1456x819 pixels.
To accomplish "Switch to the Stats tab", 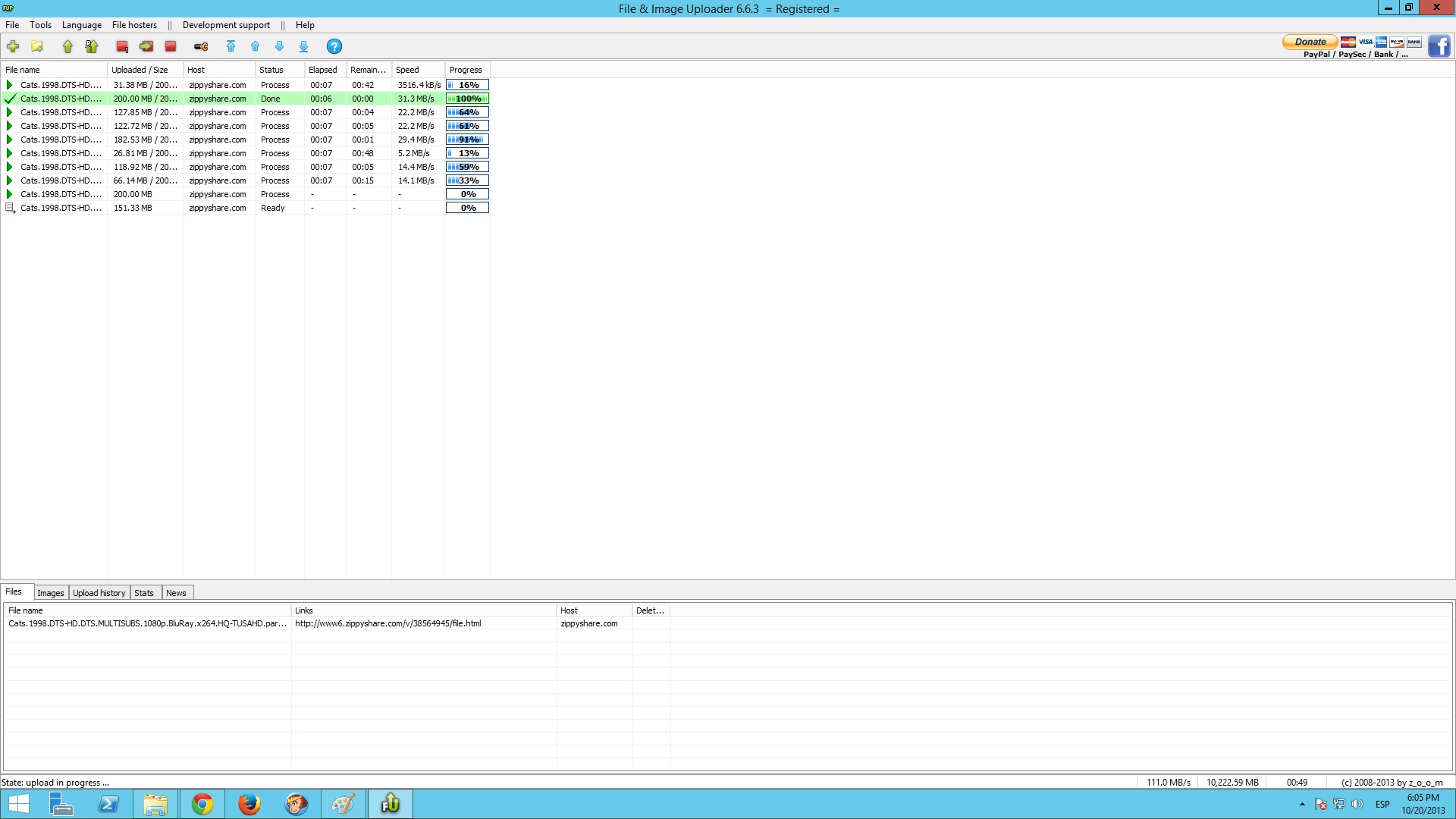I will (x=144, y=593).
